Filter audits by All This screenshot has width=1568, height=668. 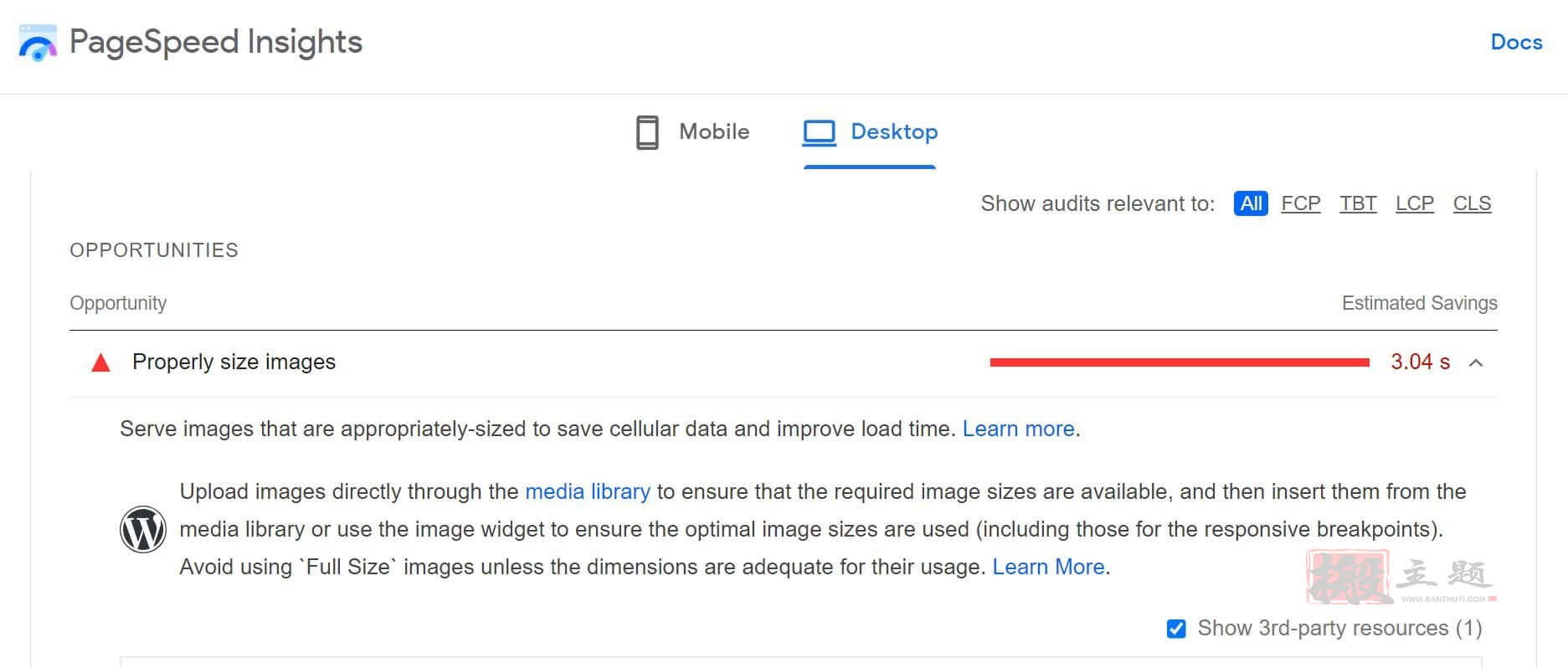tap(1251, 203)
